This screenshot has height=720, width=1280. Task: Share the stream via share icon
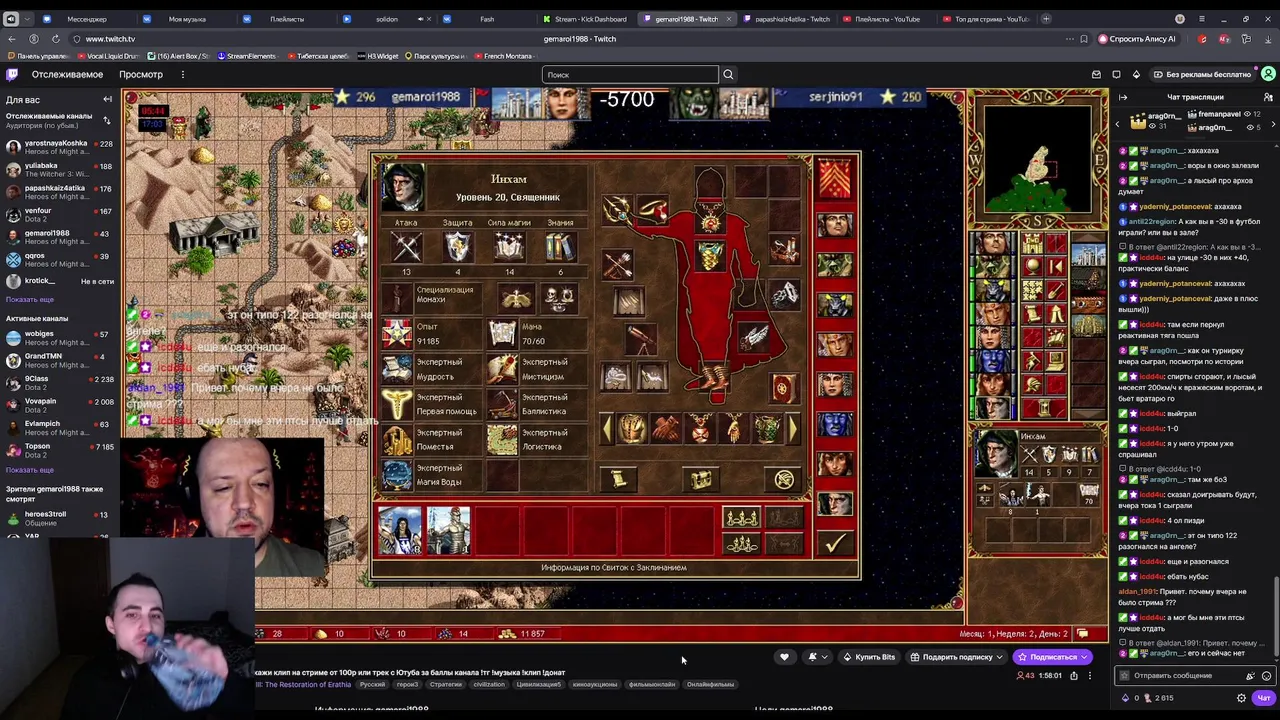(1073, 675)
